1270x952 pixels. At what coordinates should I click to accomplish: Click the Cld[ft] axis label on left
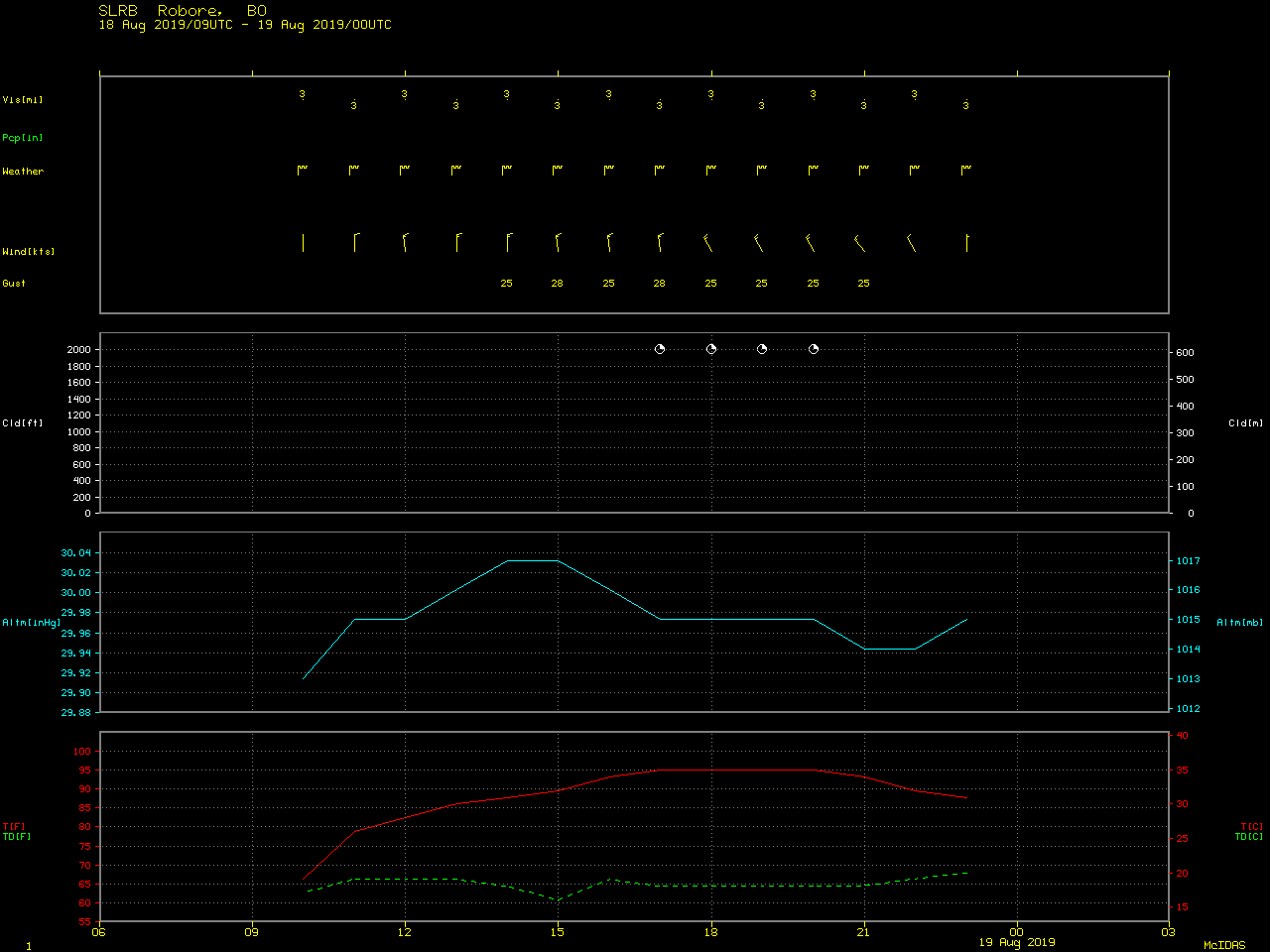coord(23,423)
